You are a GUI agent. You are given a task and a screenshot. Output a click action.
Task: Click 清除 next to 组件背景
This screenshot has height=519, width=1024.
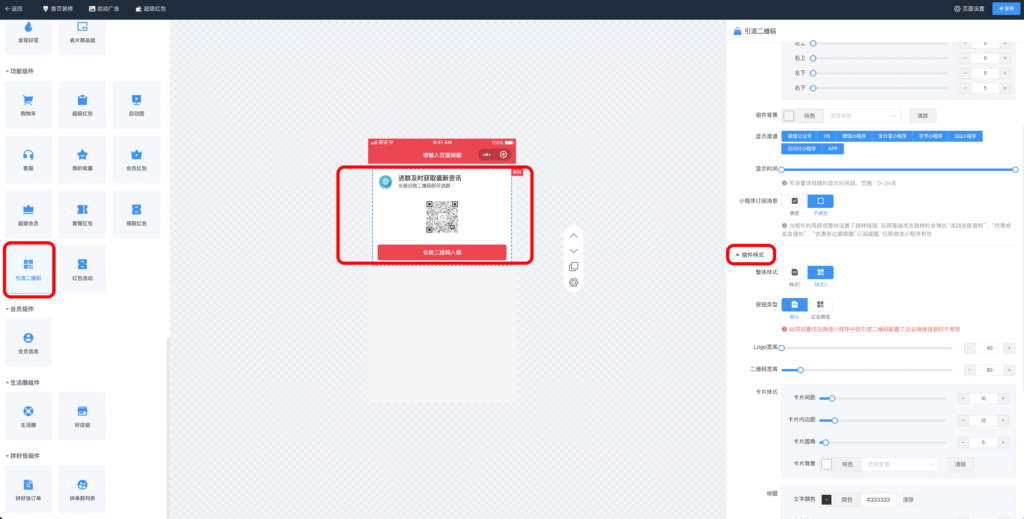tap(924, 116)
